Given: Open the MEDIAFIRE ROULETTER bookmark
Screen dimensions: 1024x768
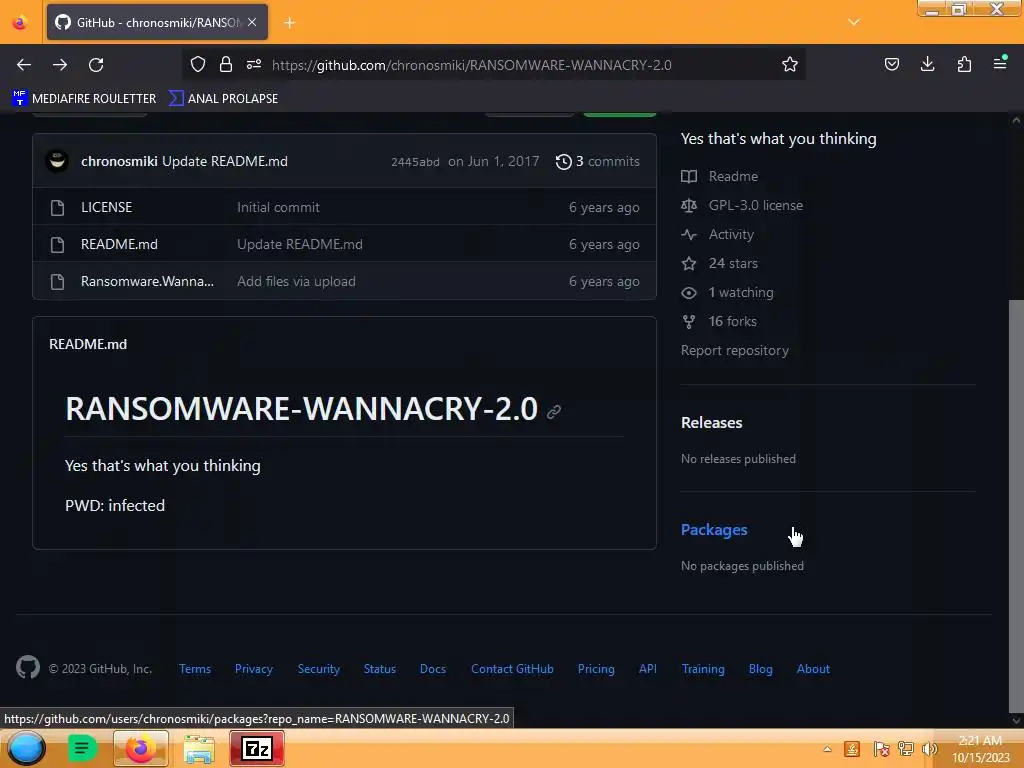Looking at the screenshot, I should point(84,99).
